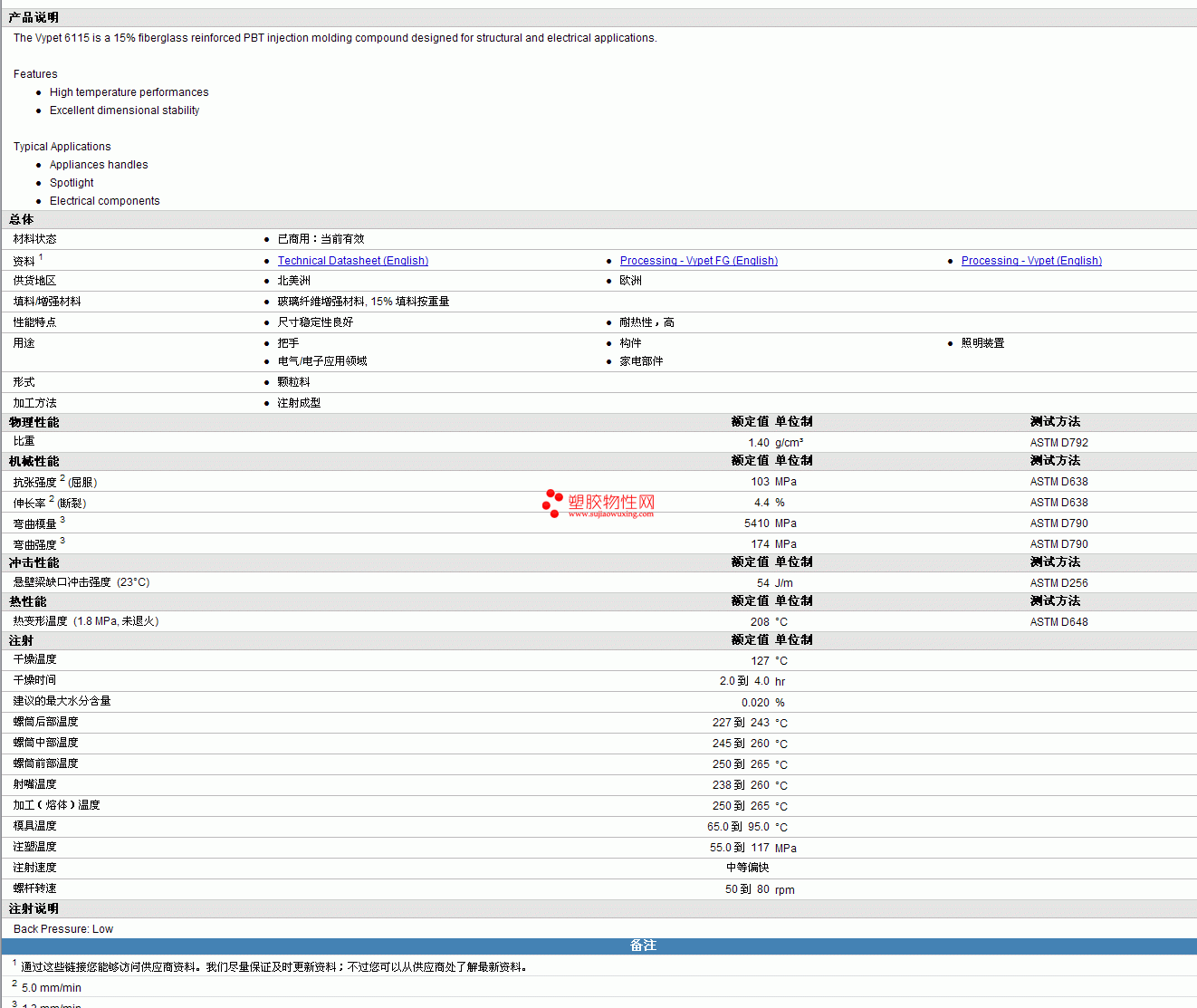Click the 'Back Pressure: Low' note
1197x1008 pixels.
point(63,929)
